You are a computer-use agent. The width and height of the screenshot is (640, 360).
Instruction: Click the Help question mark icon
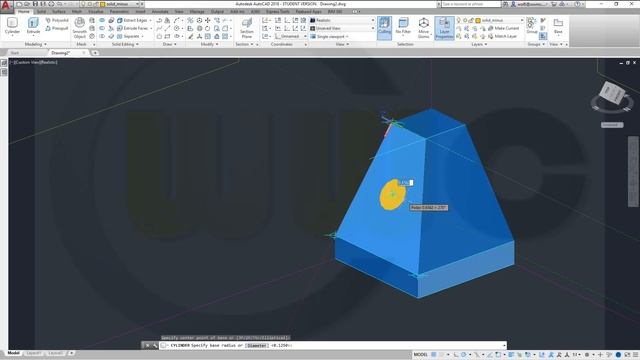577,4
